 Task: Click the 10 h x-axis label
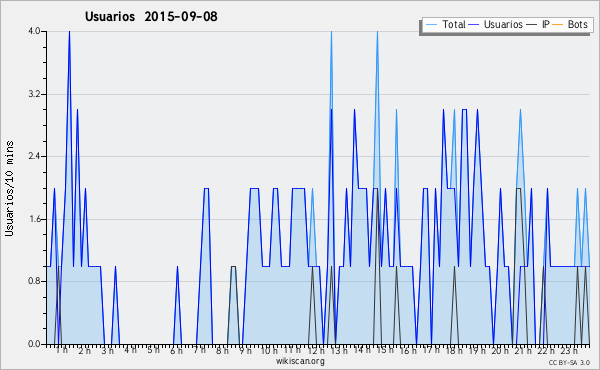pos(269,350)
